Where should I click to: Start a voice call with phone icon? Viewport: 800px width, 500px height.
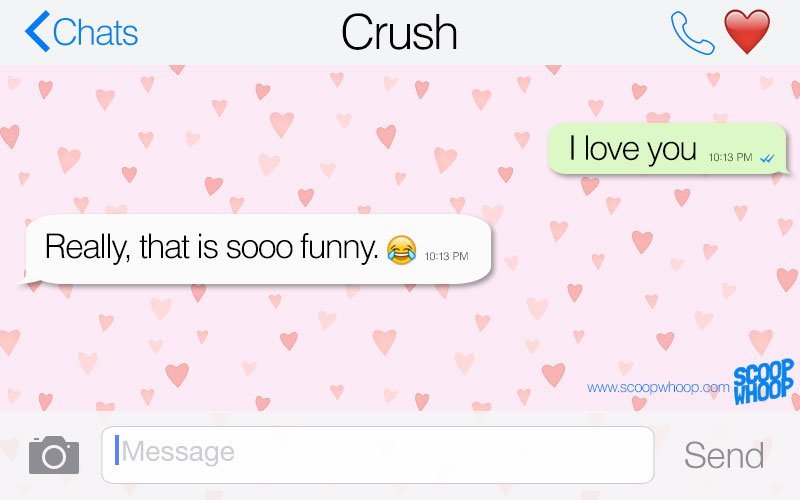pos(692,33)
